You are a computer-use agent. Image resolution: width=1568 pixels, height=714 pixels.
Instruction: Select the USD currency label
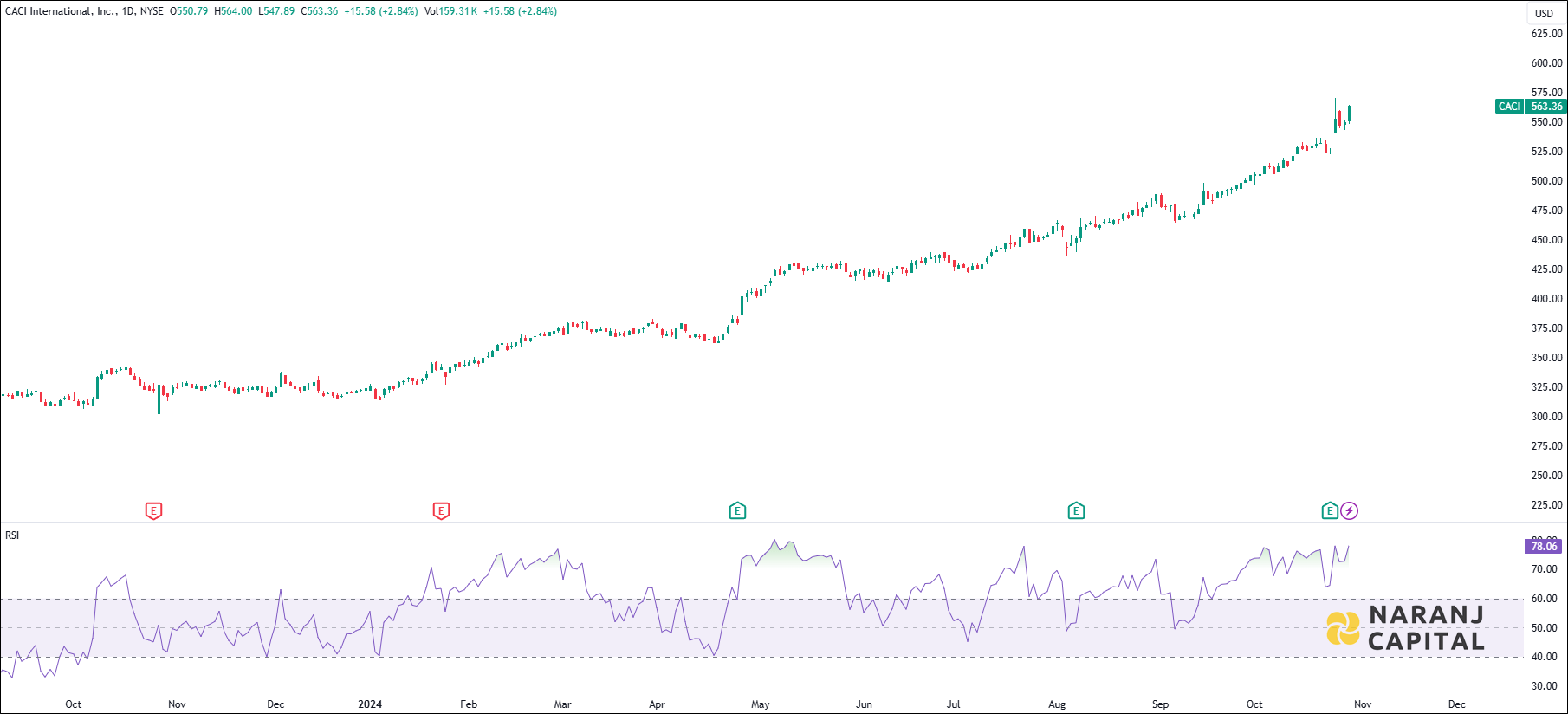pyautogui.click(x=1544, y=13)
